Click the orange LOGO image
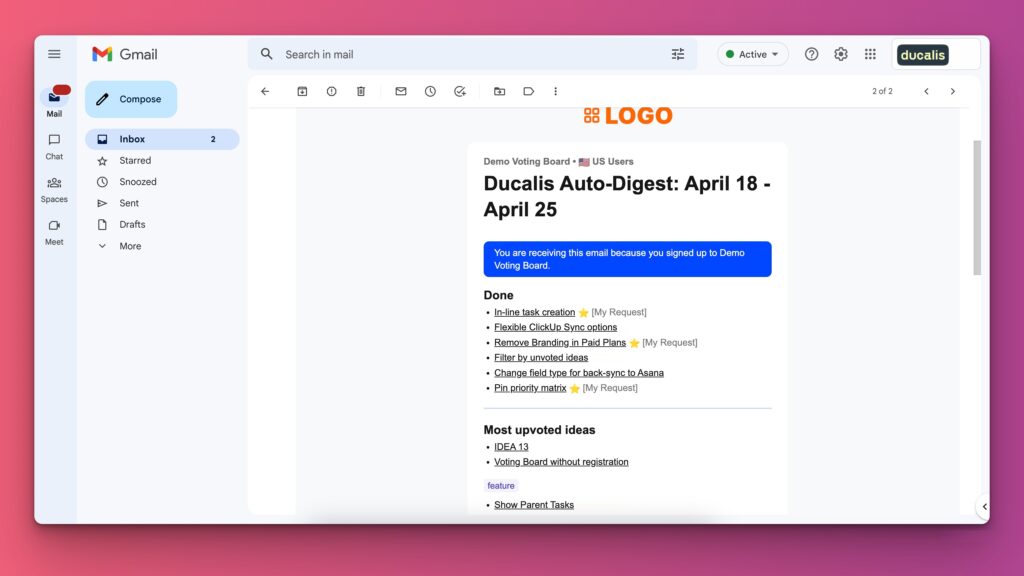The width and height of the screenshot is (1024, 576). [628, 116]
